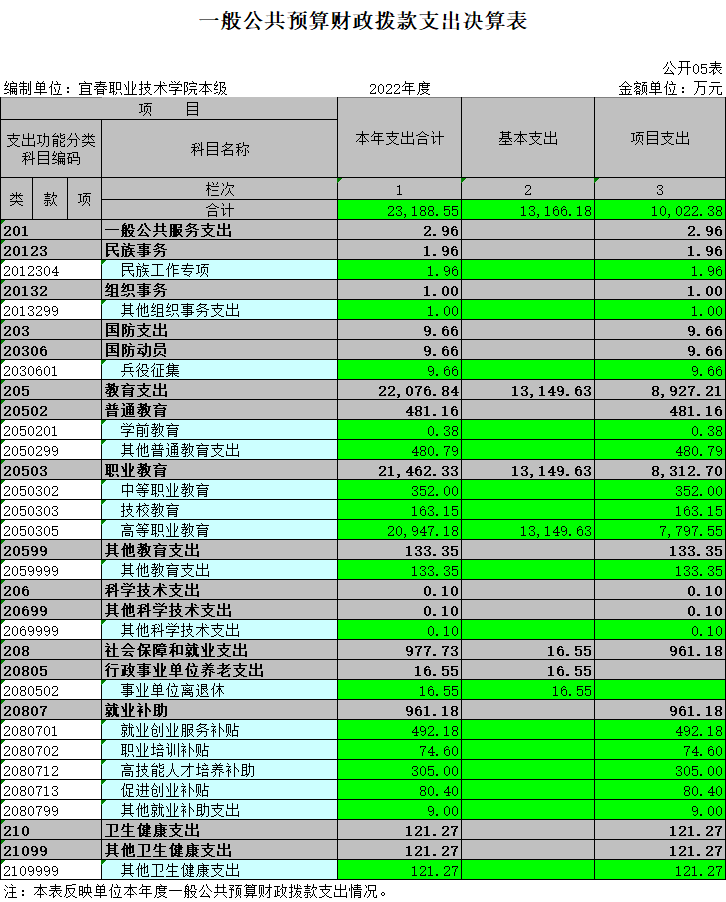Viewport: 726px width, 902px height.
Task: Select the 款 header cell
Action: [50, 199]
